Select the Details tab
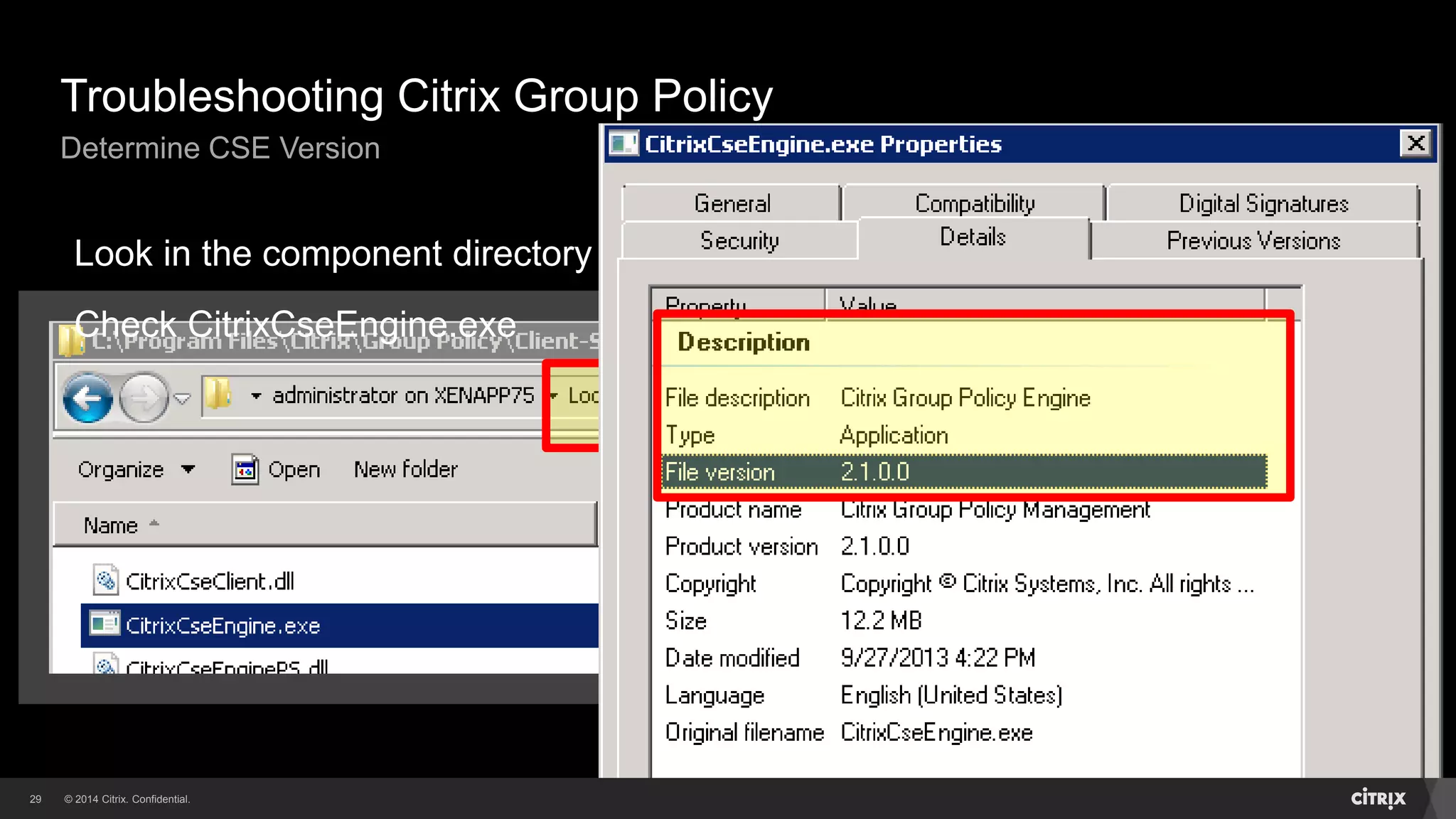Image resolution: width=1456 pixels, height=819 pixels. tap(973, 237)
